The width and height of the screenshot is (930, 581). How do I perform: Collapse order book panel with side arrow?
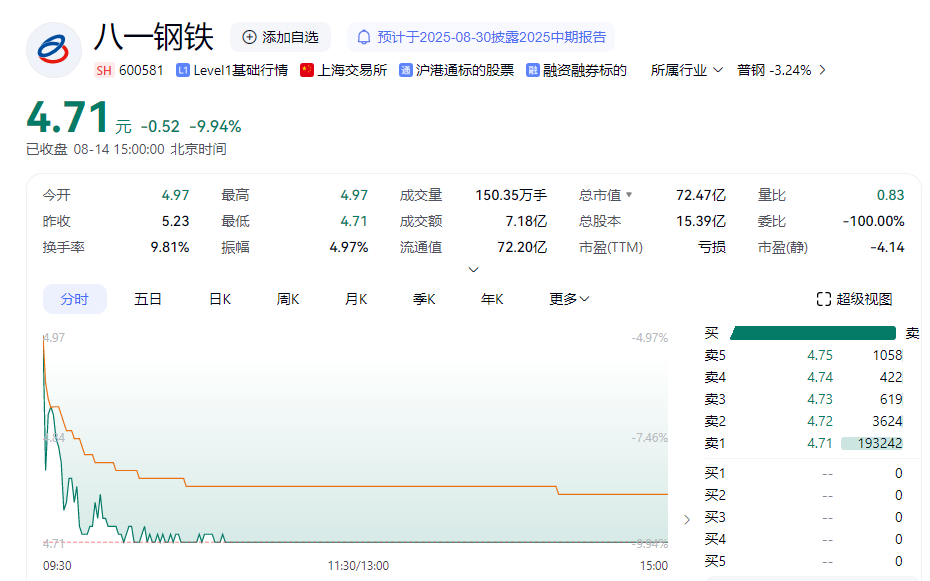686,519
